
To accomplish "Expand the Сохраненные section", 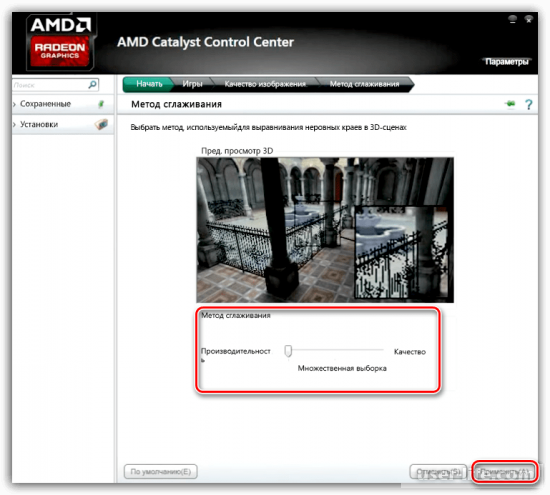I will coord(14,104).
